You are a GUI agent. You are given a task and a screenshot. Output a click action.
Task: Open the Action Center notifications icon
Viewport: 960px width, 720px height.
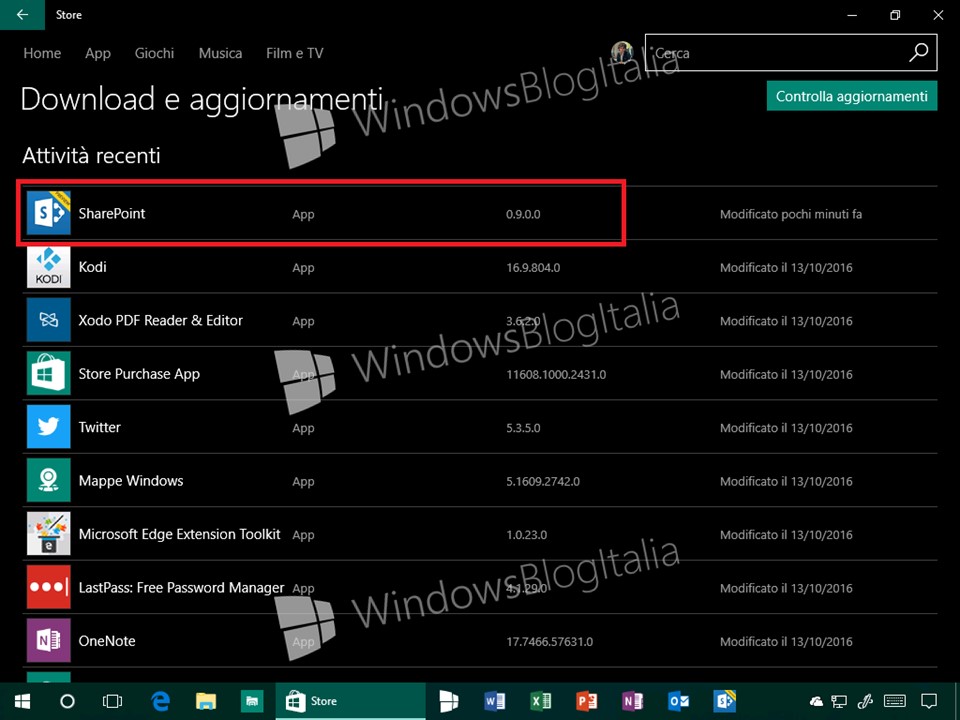(x=929, y=702)
